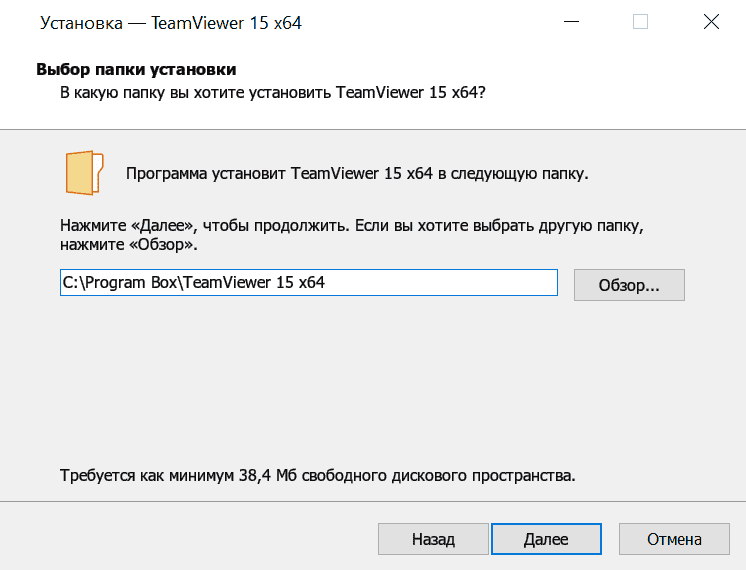The width and height of the screenshot is (746, 570).
Task: Click text about 38,4 Мб free space
Action: 318,475
